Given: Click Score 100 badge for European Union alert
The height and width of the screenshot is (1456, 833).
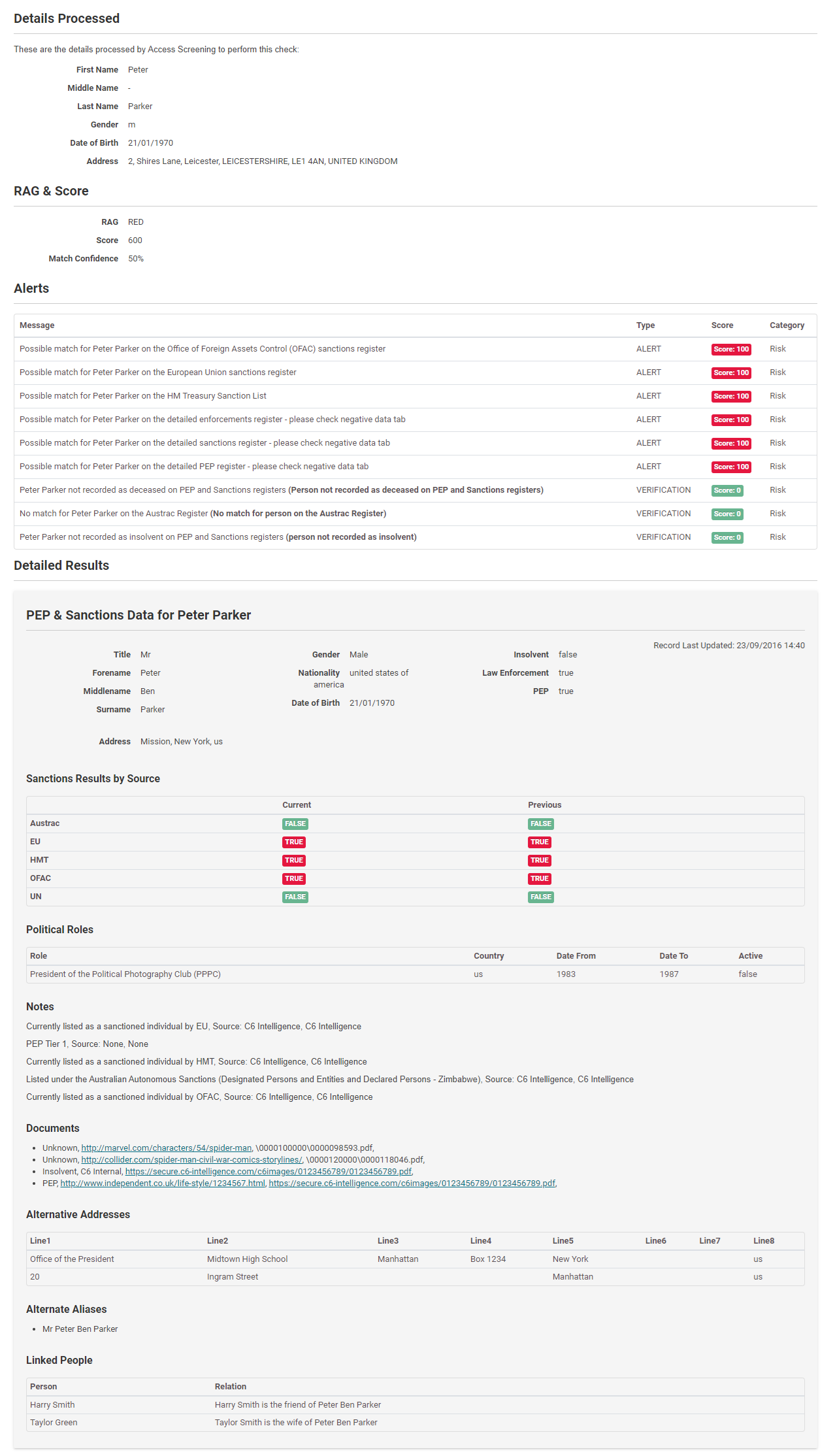Looking at the screenshot, I should [730, 372].
